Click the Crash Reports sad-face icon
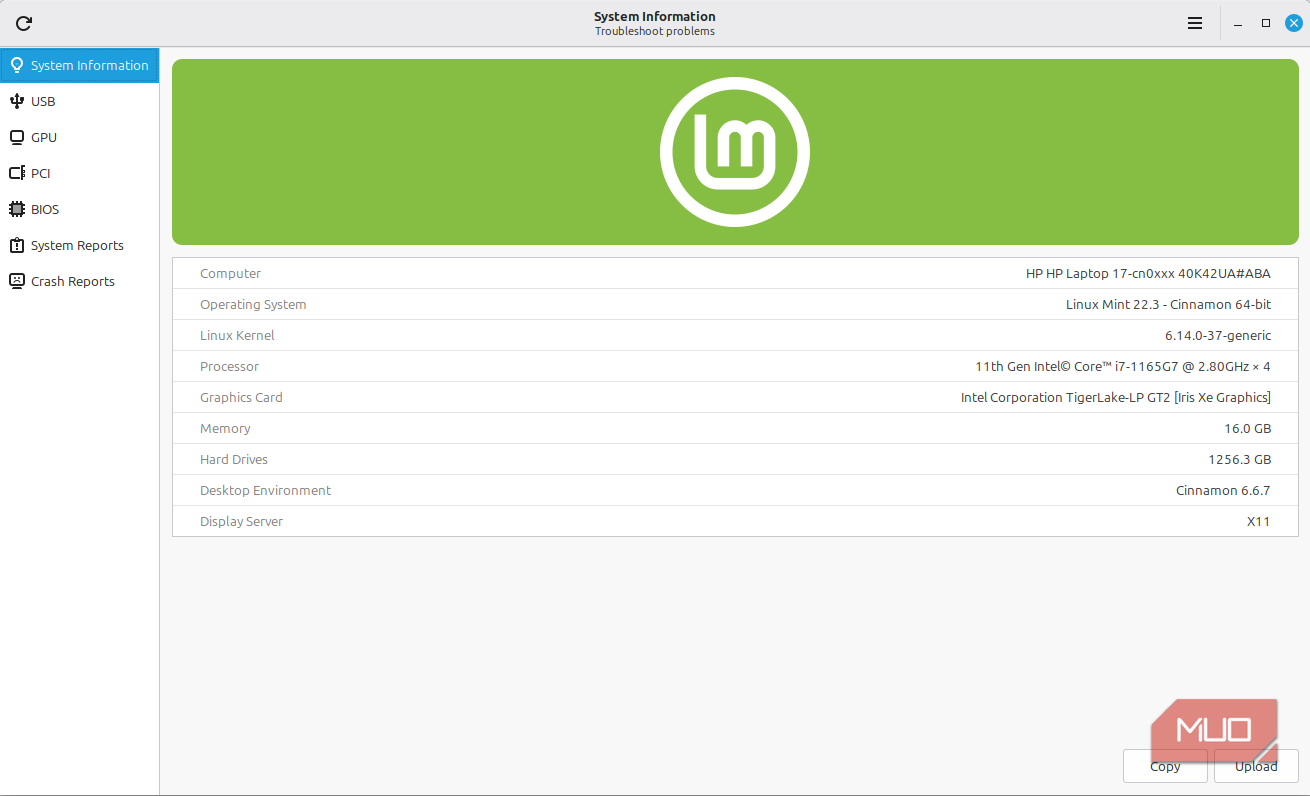 click(17, 281)
